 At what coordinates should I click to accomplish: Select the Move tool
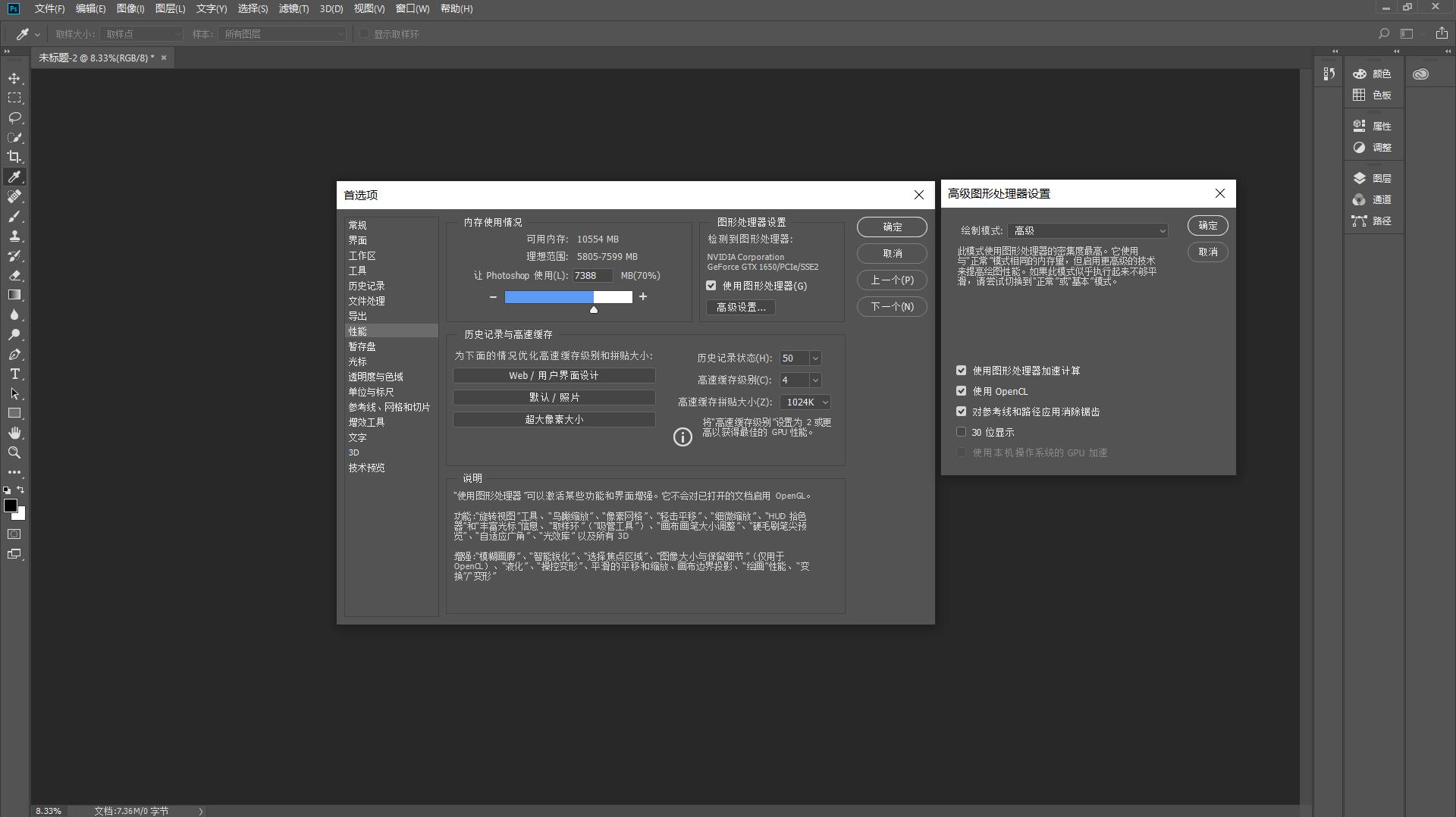14,78
